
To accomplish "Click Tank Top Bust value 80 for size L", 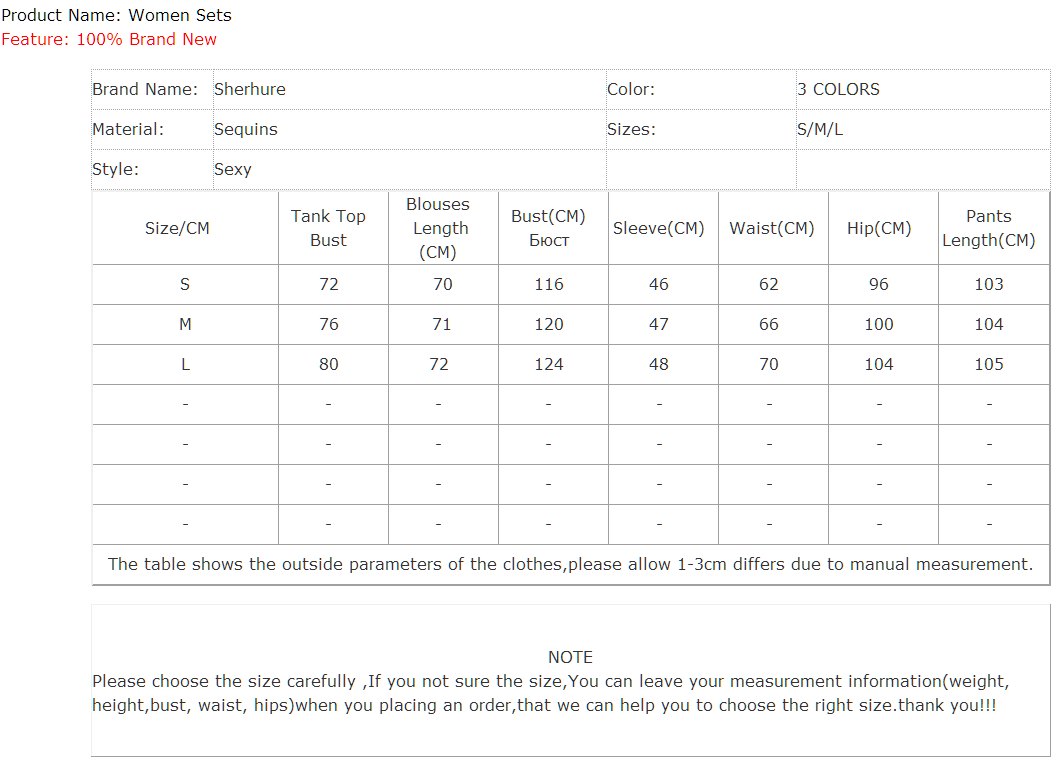I will click(329, 365).
